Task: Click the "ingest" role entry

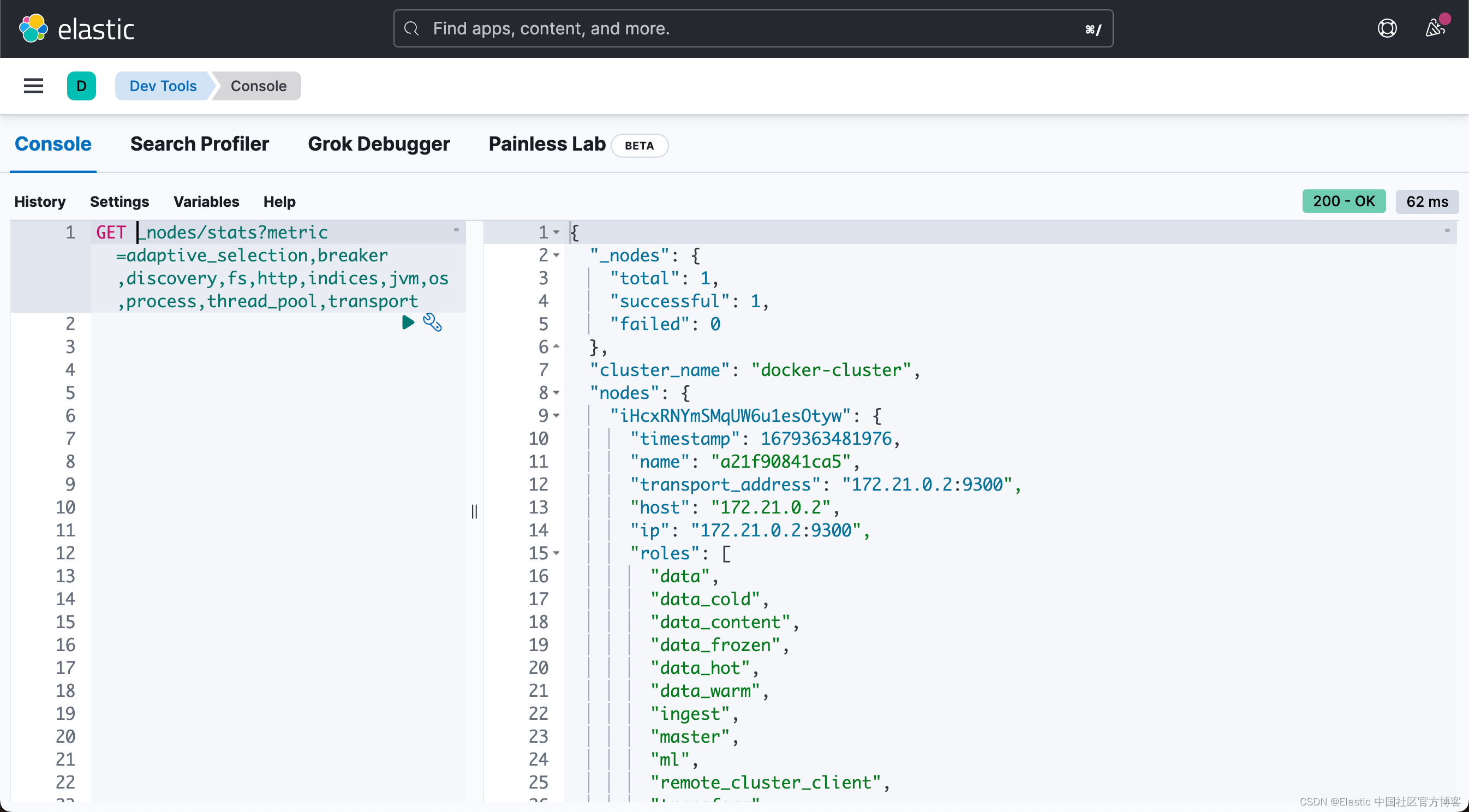Action: tap(690, 714)
